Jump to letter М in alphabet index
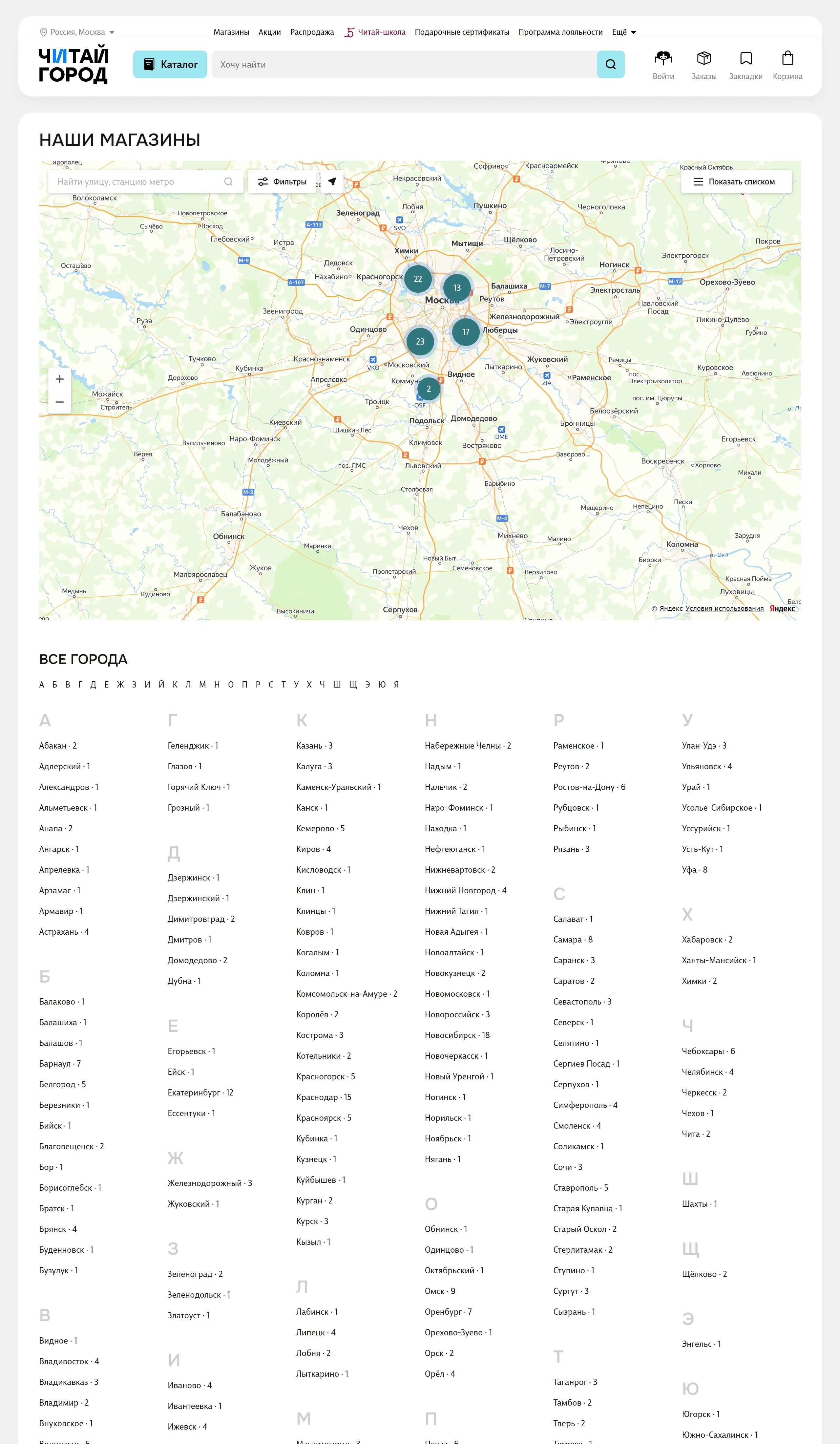Viewport: 840px width, 1444px height. pyautogui.click(x=202, y=684)
